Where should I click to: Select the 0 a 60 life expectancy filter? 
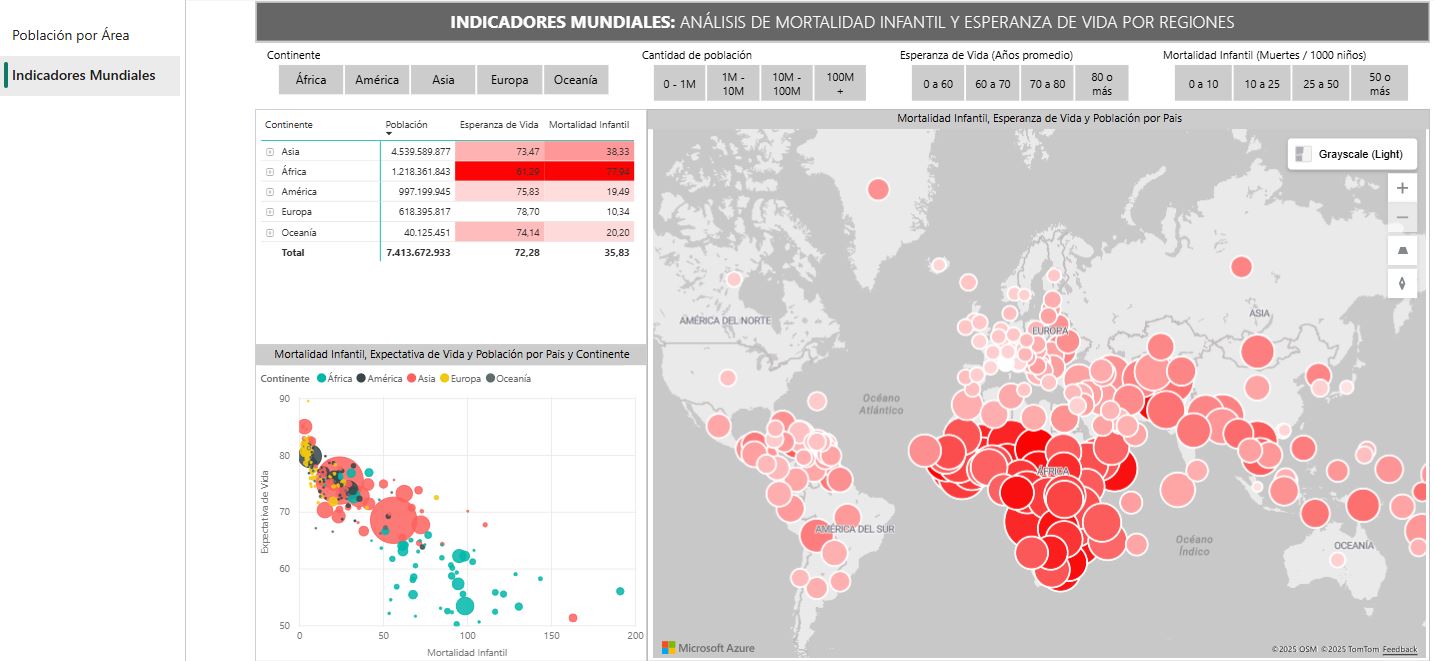click(x=938, y=84)
